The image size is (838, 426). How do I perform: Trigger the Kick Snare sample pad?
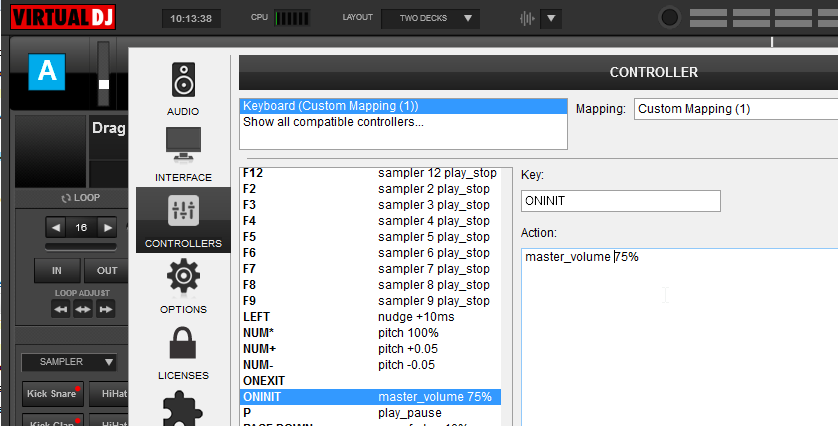[x=52, y=393]
